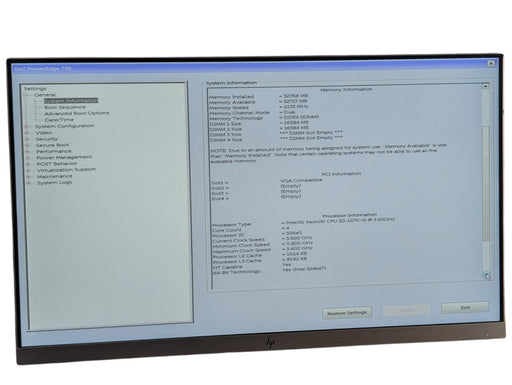Viewport: 512px width, 385px height.
Task: Expand the Security settings node
Action: click(27, 139)
